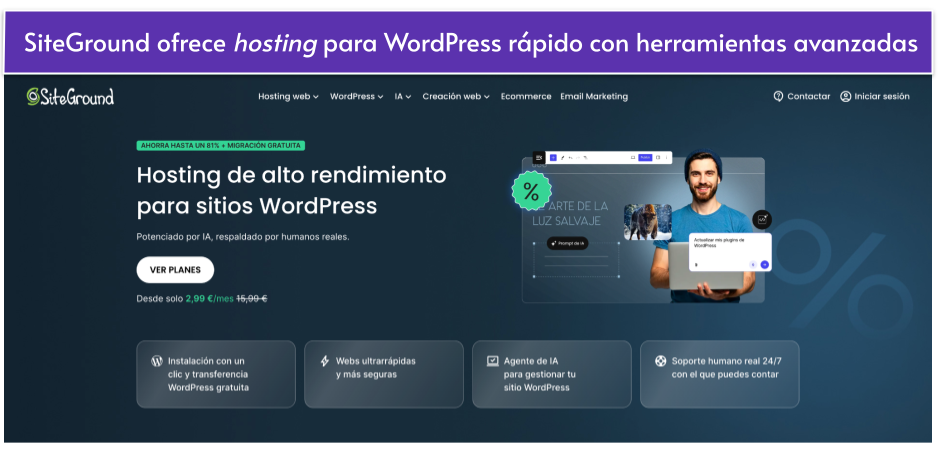Click the green percent discount badge
Image resolution: width=938 pixels, height=451 pixels.
pyautogui.click(x=531, y=191)
